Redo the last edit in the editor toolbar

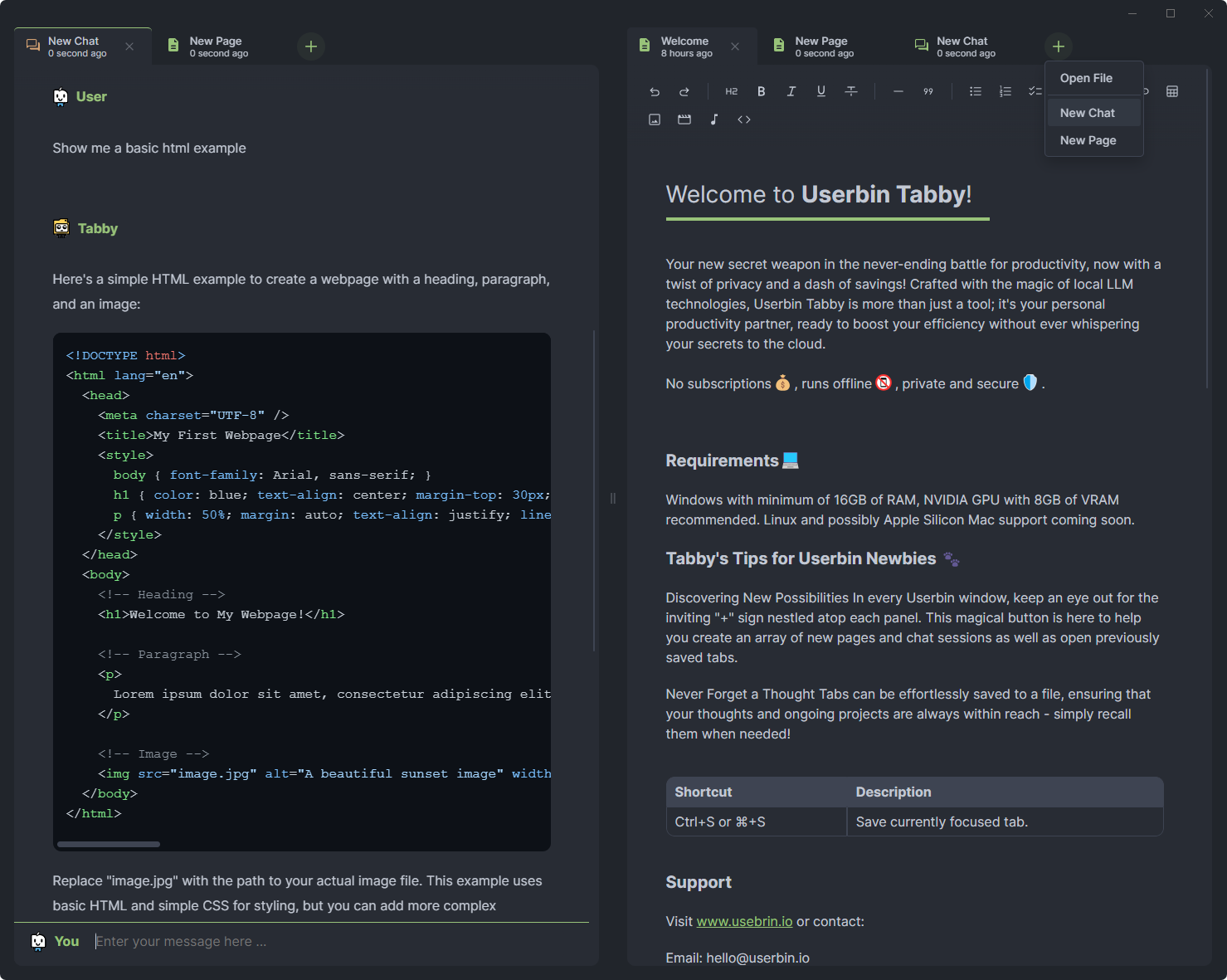pos(684,91)
